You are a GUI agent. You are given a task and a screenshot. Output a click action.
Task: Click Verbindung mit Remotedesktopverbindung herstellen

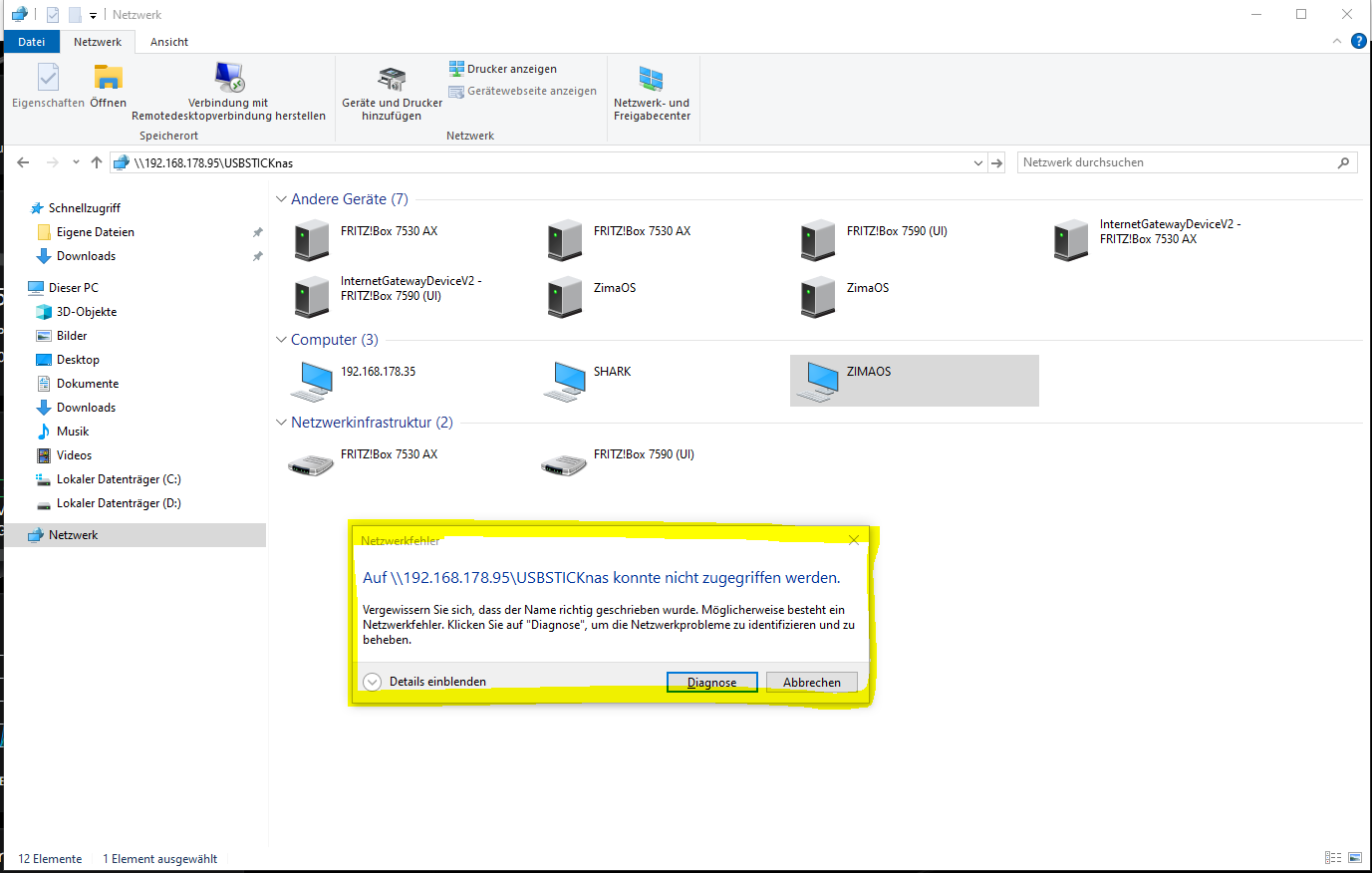pyautogui.click(x=228, y=92)
